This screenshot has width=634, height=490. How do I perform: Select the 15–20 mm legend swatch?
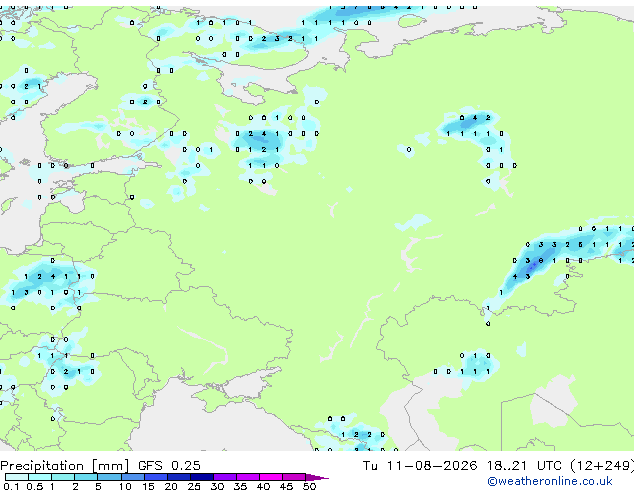click(x=156, y=477)
